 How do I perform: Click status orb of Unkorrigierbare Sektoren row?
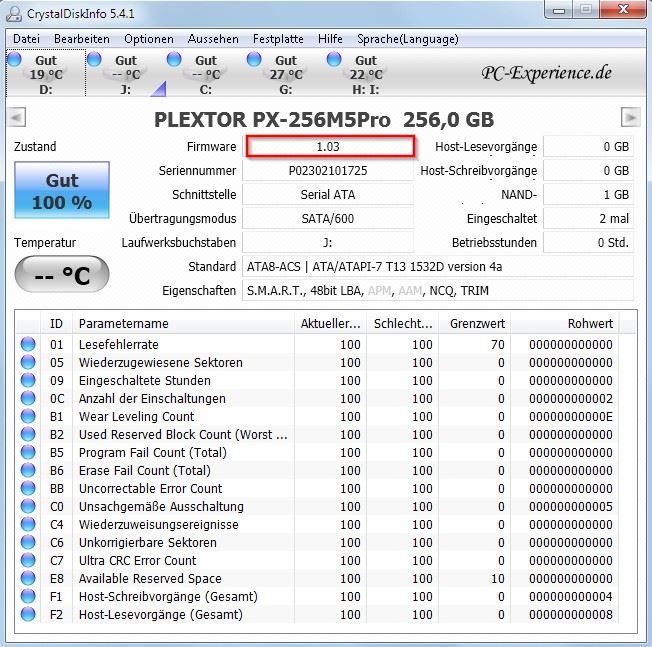pyautogui.click(x=28, y=542)
